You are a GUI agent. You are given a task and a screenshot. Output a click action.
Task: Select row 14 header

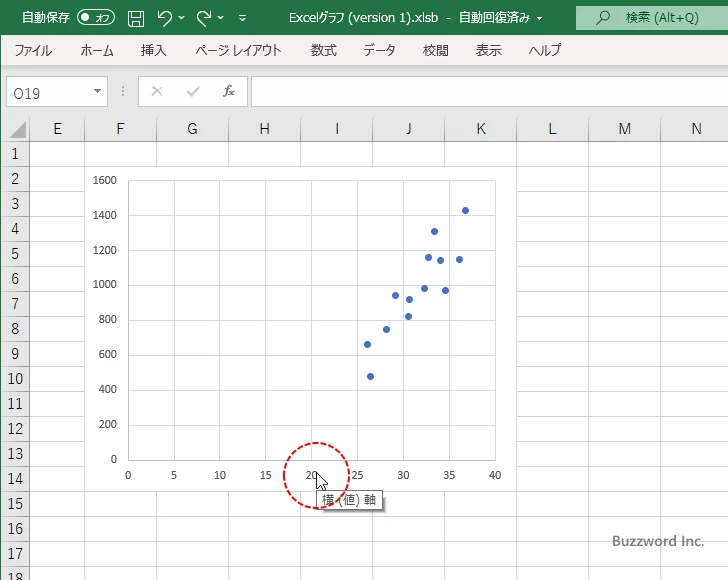(x=15, y=478)
